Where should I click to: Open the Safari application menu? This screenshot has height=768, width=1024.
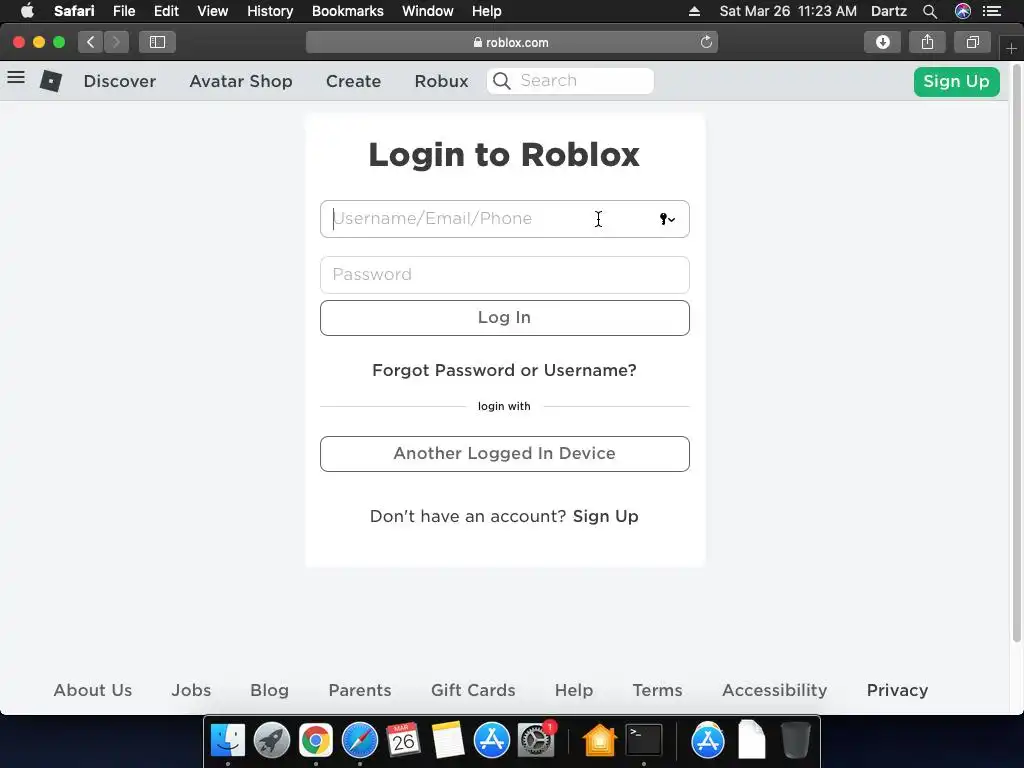tap(74, 11)
